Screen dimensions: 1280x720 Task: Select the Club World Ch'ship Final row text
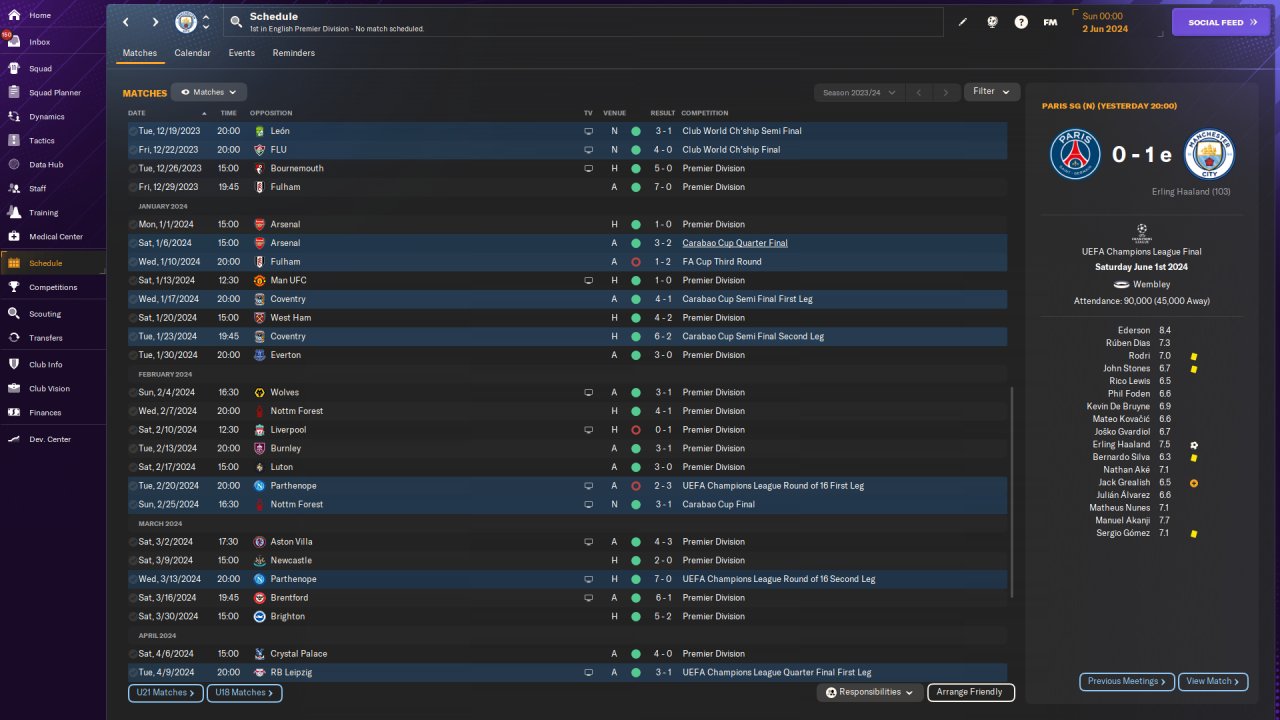[x=732, y=150]
